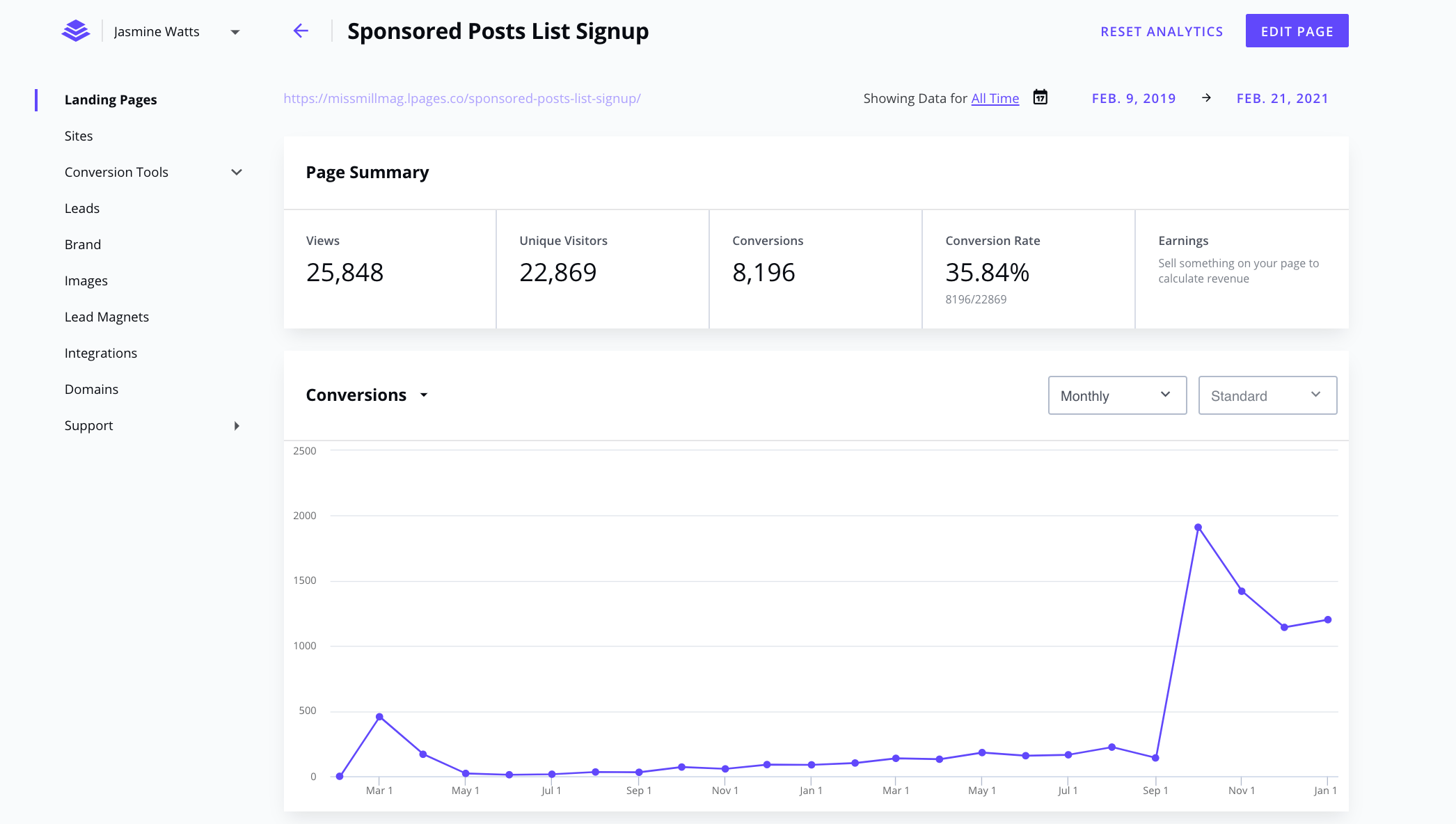
Task: Click the date range forward arrow icon
Action: 1205,97
